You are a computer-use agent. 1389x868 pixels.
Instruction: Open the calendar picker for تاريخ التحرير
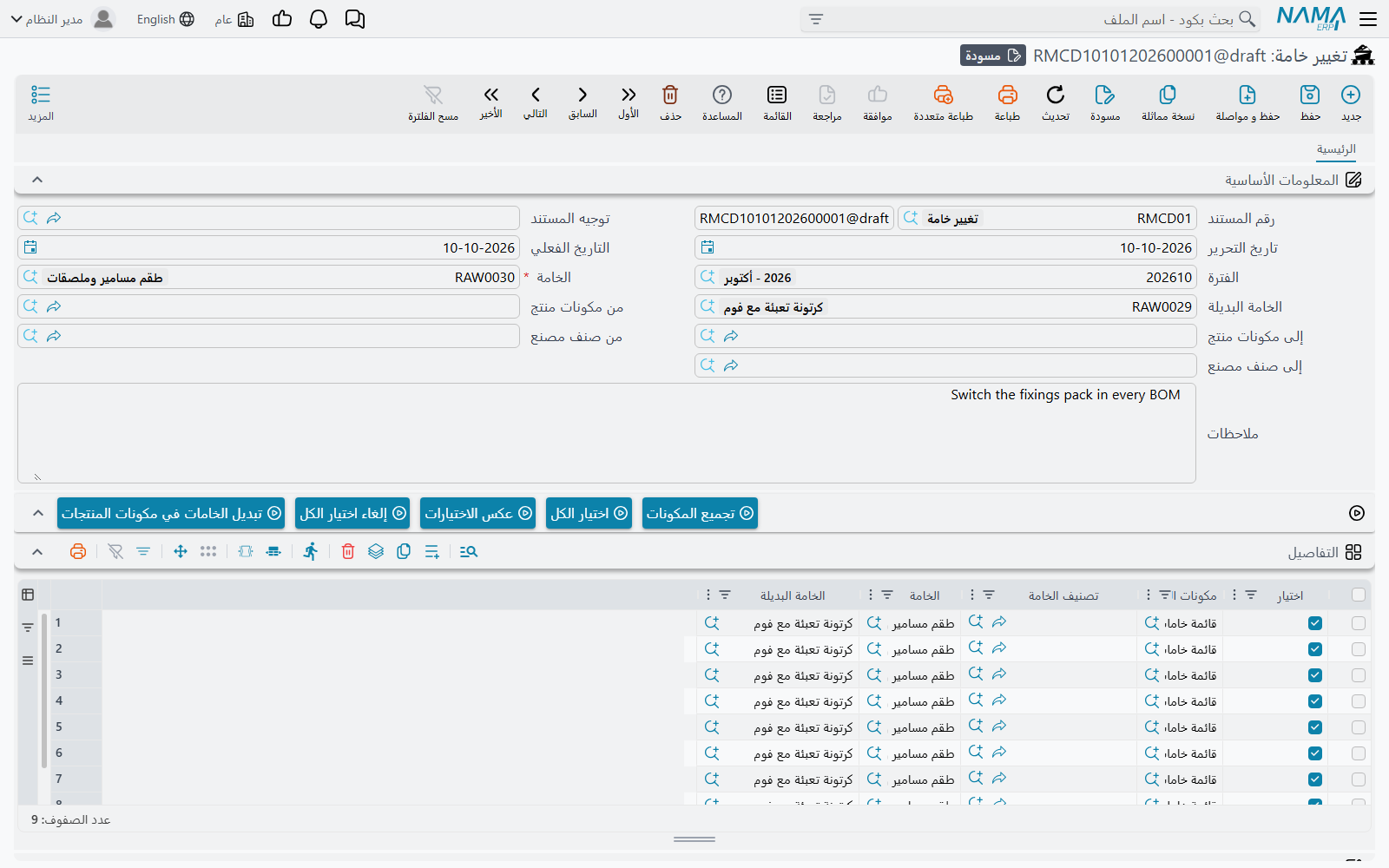click(x=708, y=247)
